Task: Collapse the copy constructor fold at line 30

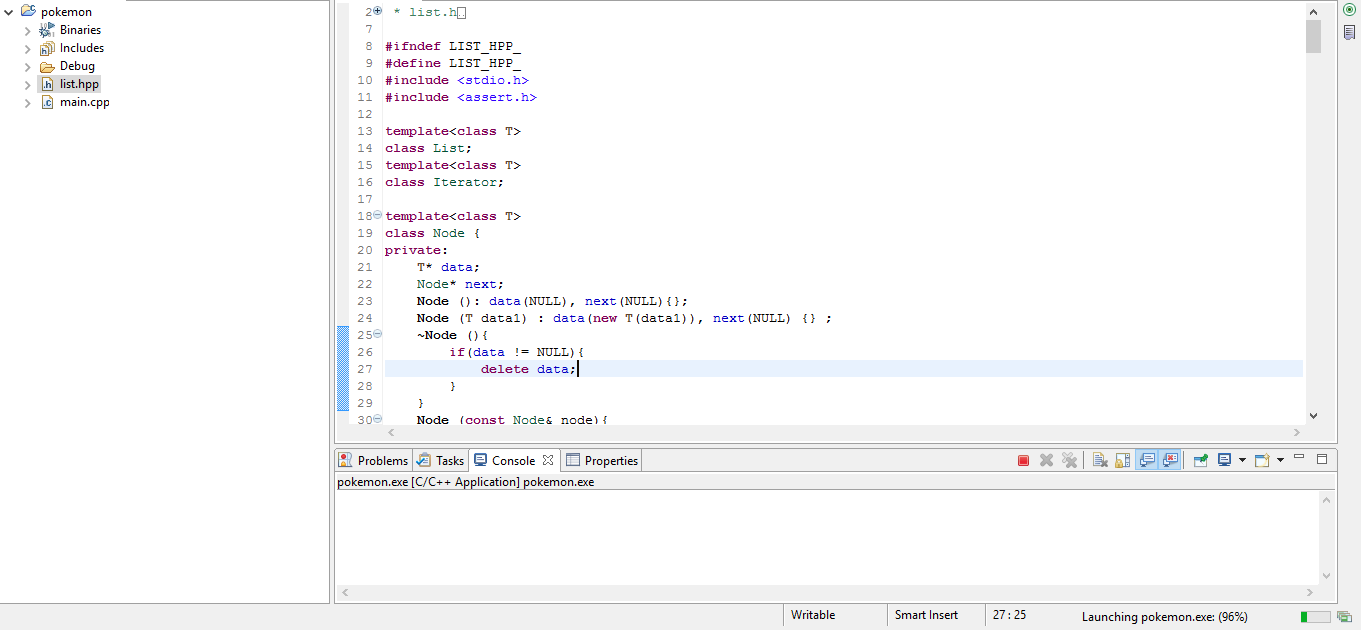Action: [x=377, y=419]
